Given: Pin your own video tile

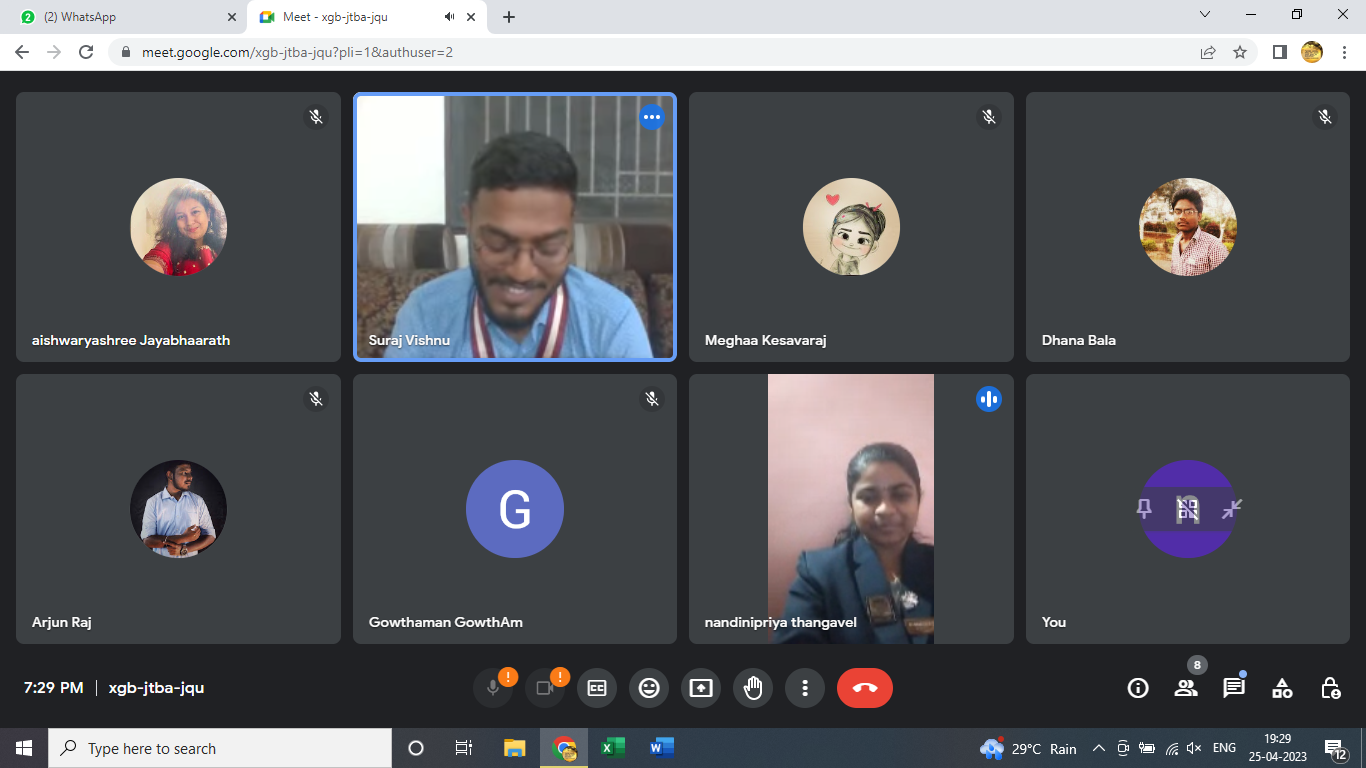Looking at the screenshot, I should point(1144,509).
